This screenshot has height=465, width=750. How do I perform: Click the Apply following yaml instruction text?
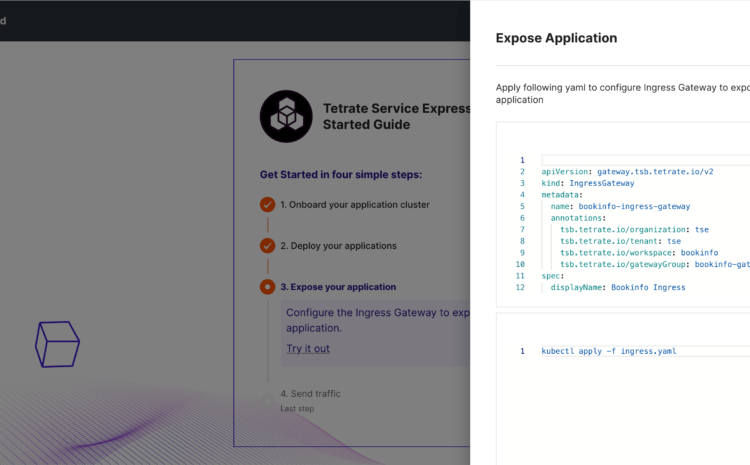[623, 93]
